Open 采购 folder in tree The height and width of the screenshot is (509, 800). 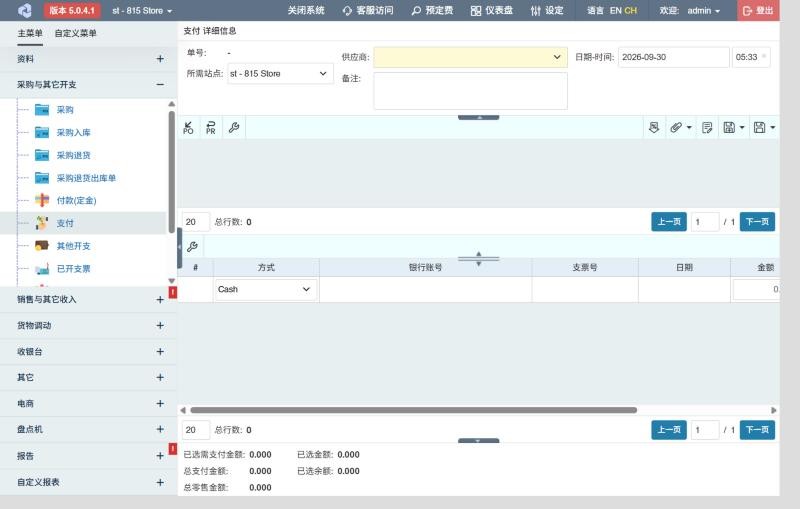click(65, 110)
